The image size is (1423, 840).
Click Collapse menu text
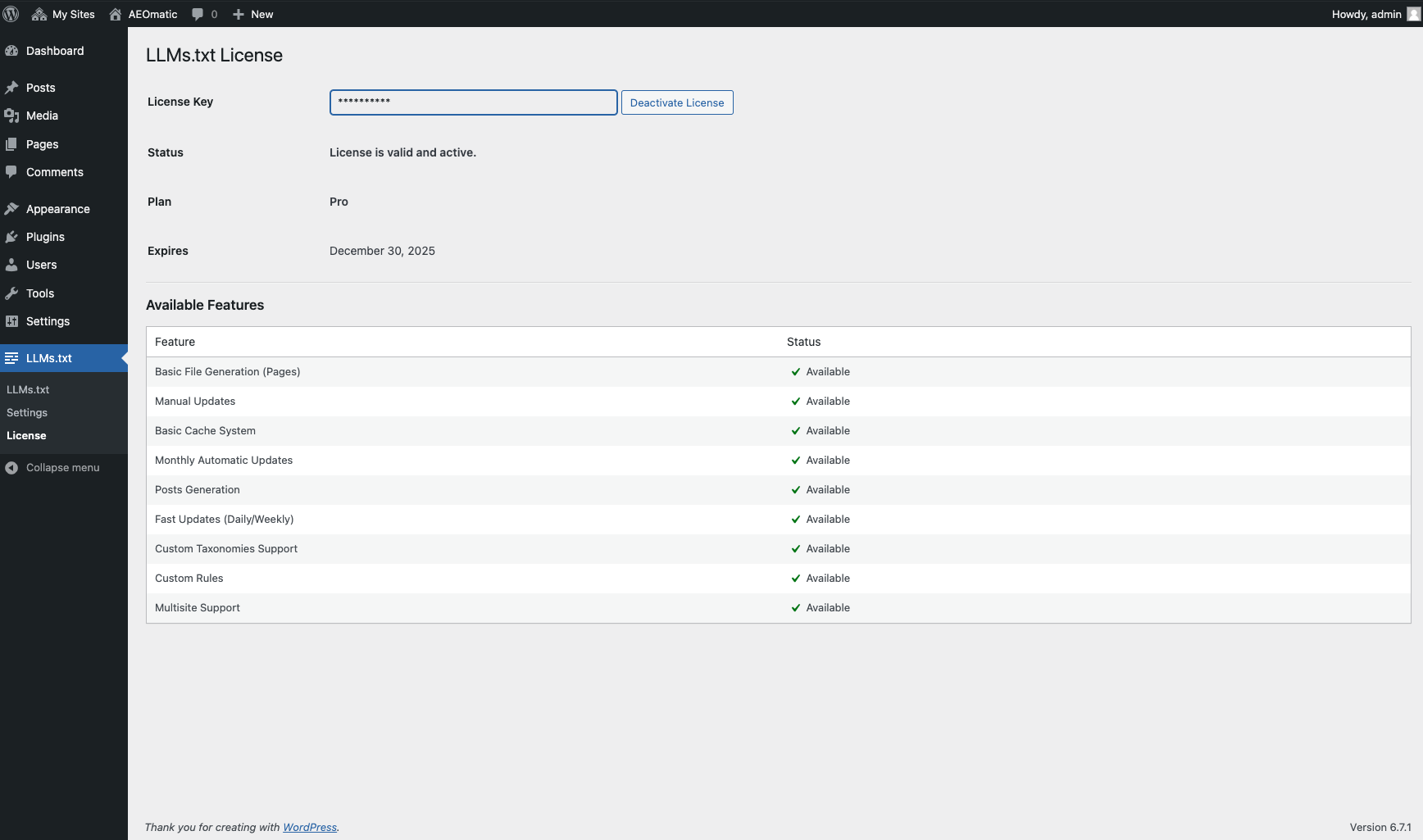63,468
